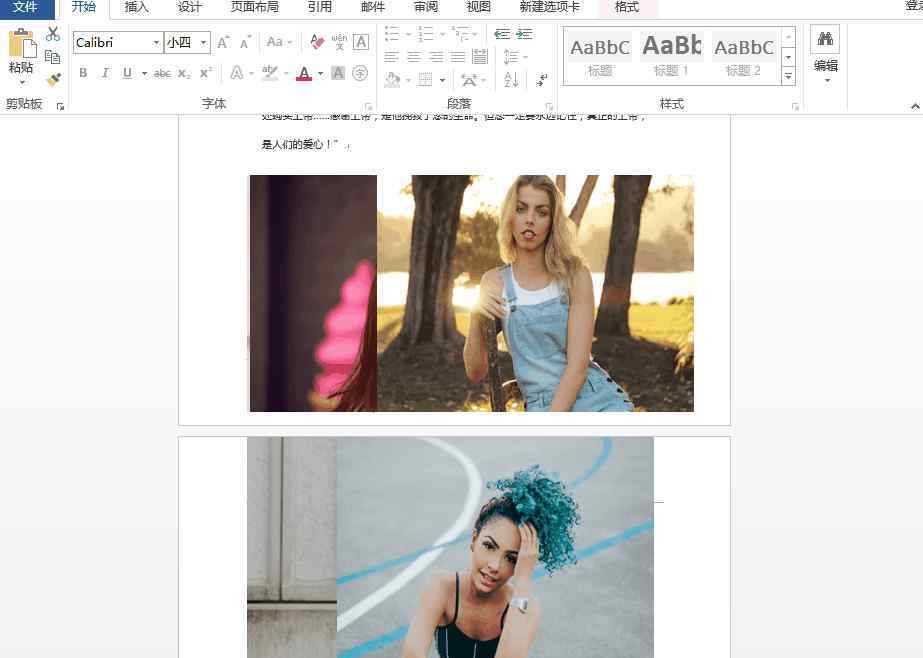Apply a multilevel list

coord(461,34)
